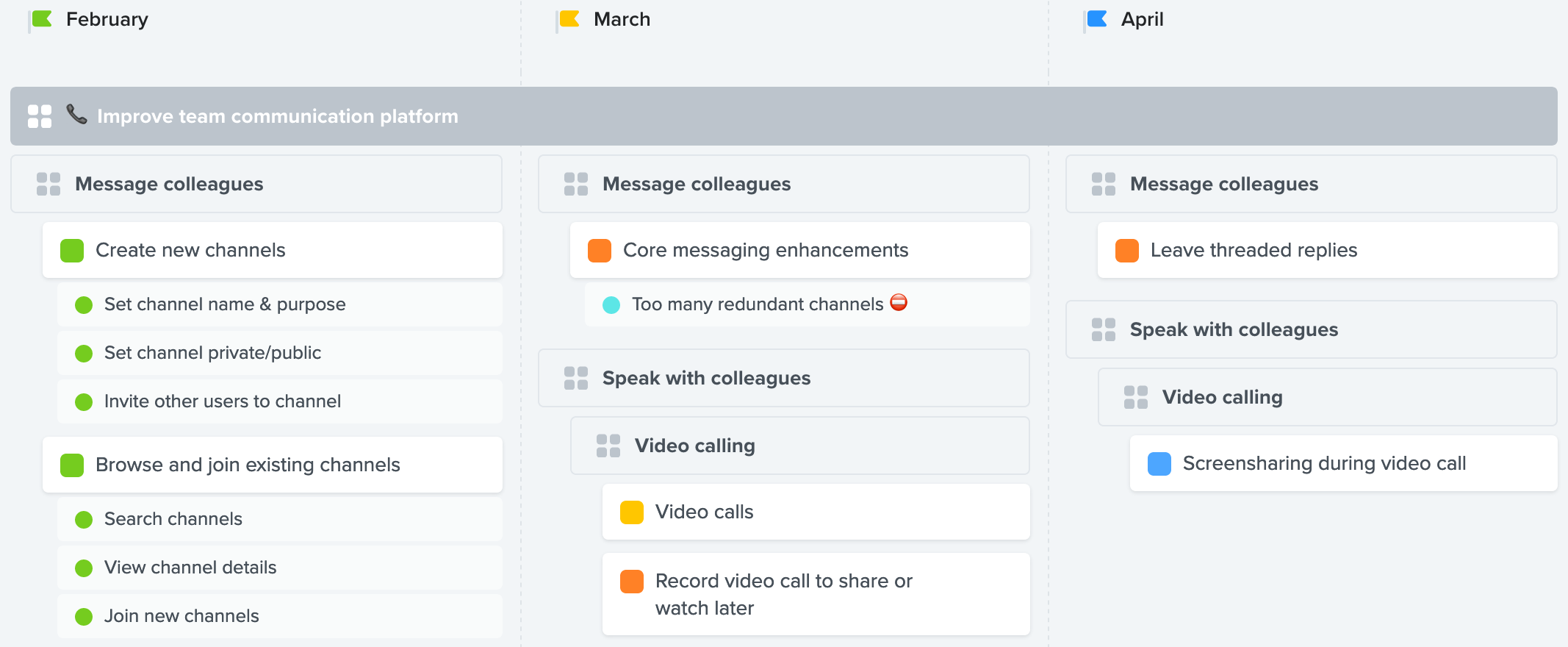1568x647 pixels.
Task: Click the green dot on Search channels
Action: 84,520
